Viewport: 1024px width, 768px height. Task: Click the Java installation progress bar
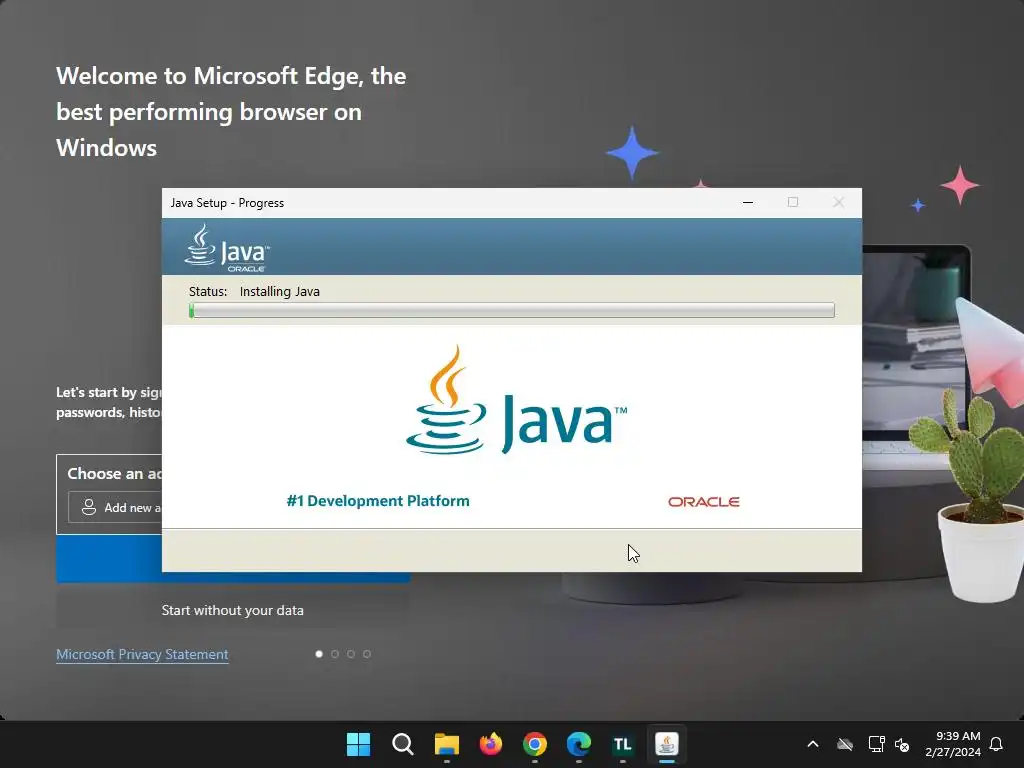(x=512, y=310)
